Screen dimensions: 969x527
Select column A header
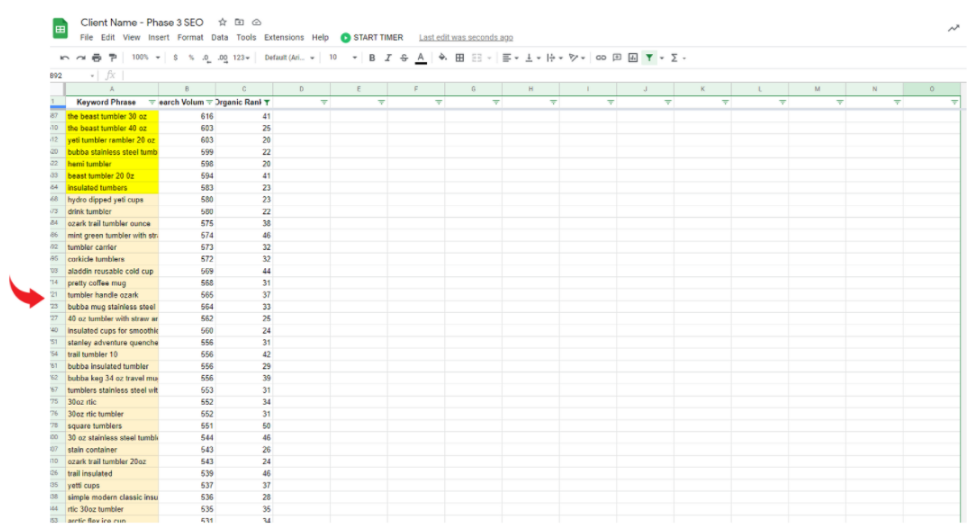tap(112, 90)
